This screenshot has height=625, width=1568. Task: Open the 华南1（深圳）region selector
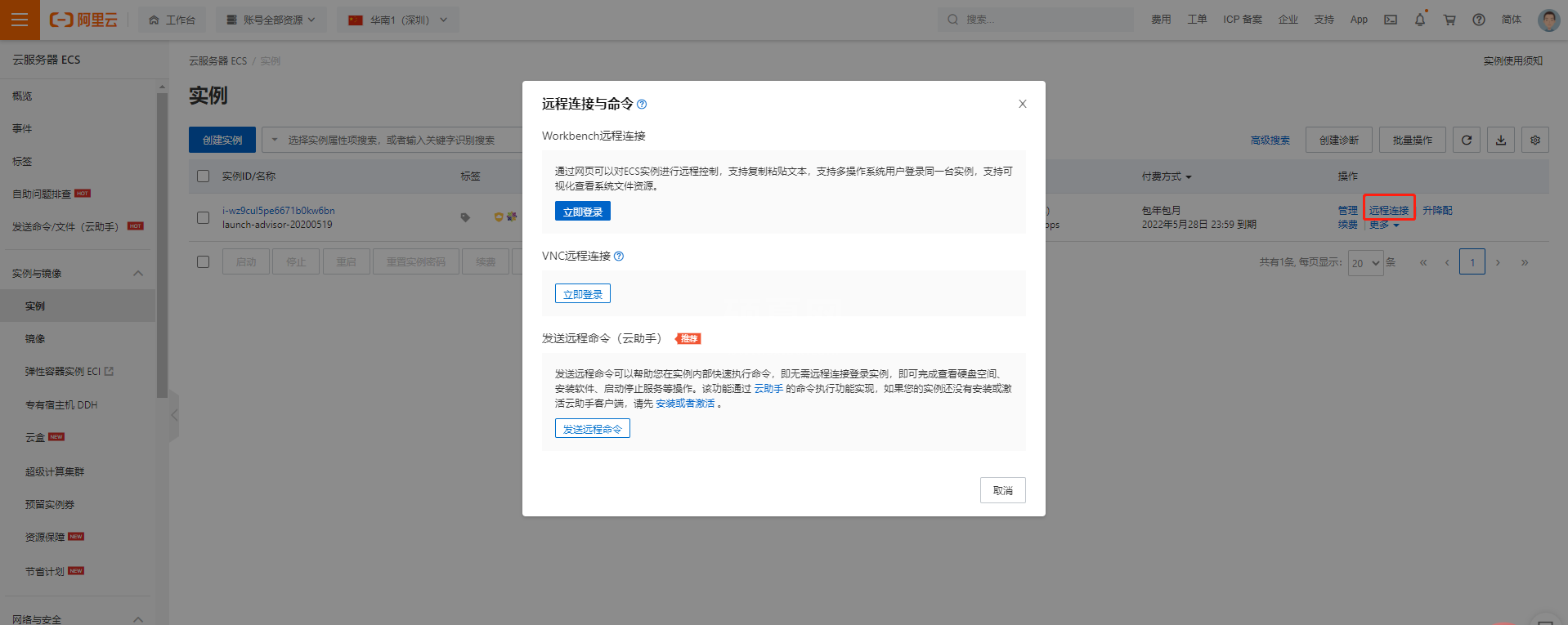(398, 20)
